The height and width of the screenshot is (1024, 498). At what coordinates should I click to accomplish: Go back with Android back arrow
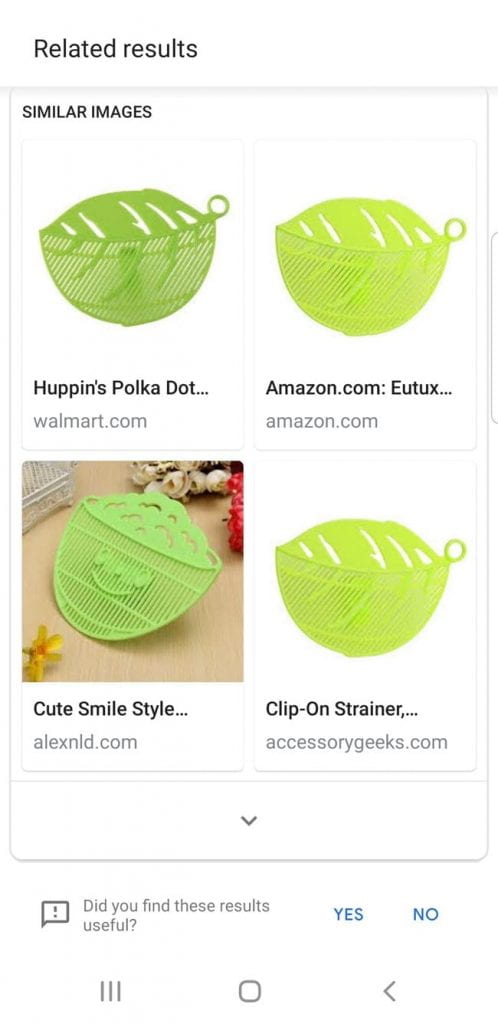389,991
